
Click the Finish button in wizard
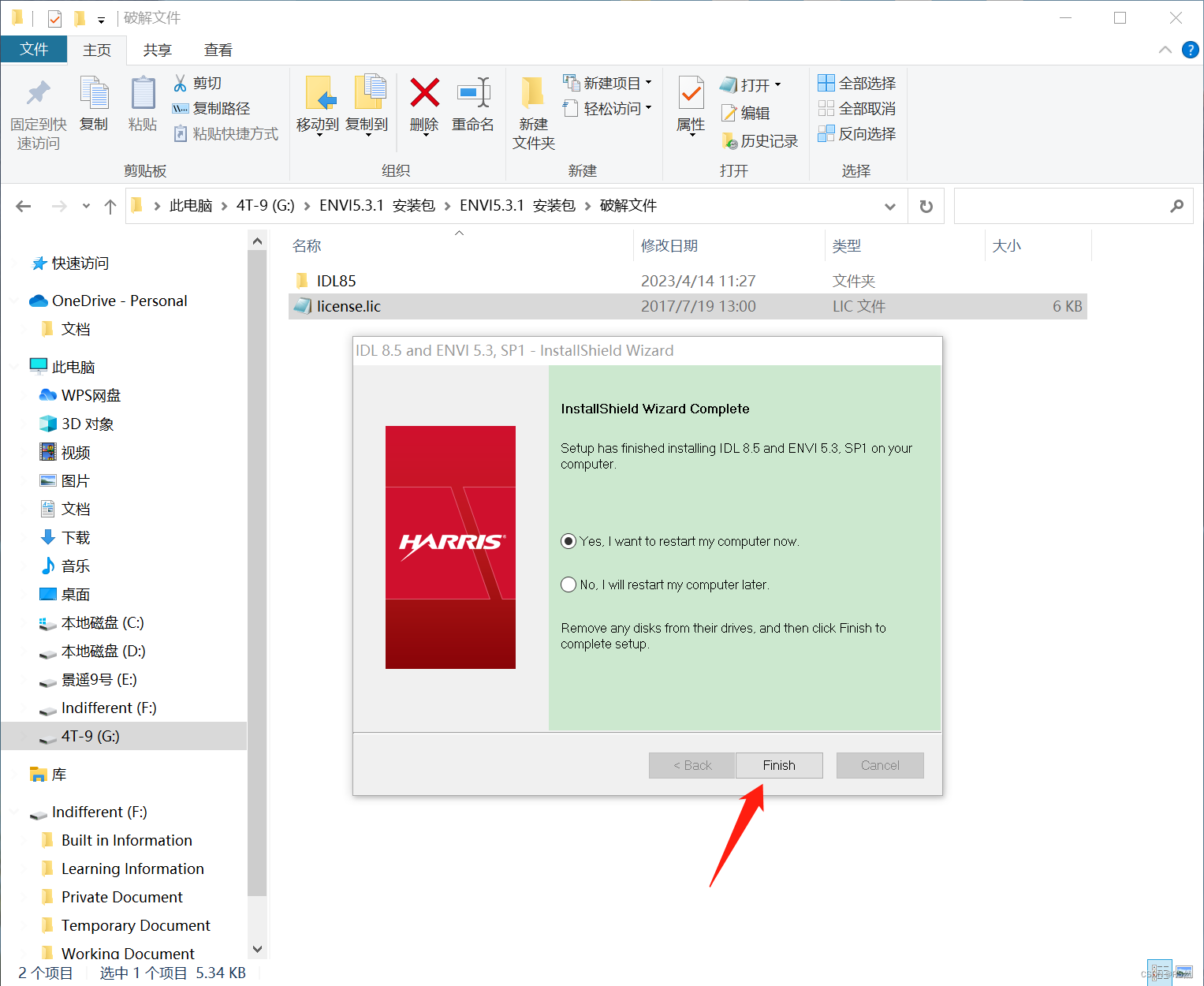click(779, 765)
